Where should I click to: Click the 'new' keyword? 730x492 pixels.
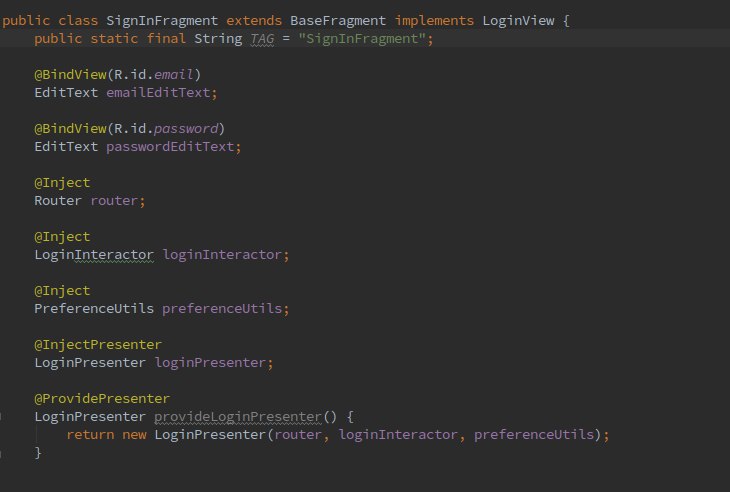coord(134,435)
